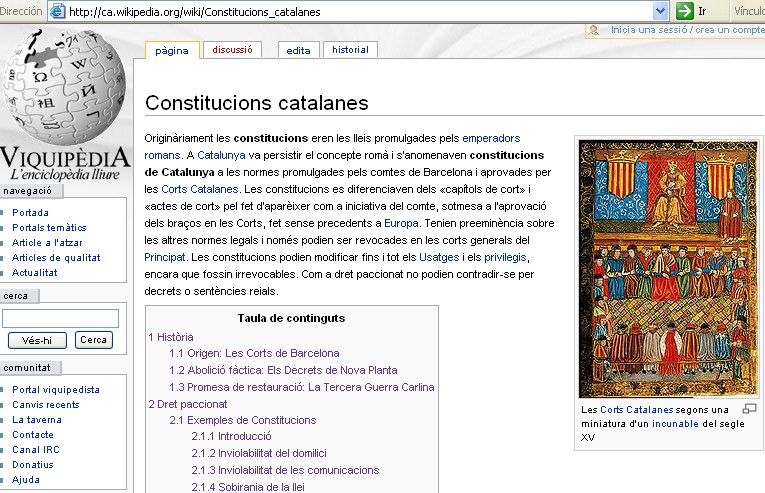Open Canal IRC link
The image size is (765, 493).
pyautogui.click(x=36, y=450)
